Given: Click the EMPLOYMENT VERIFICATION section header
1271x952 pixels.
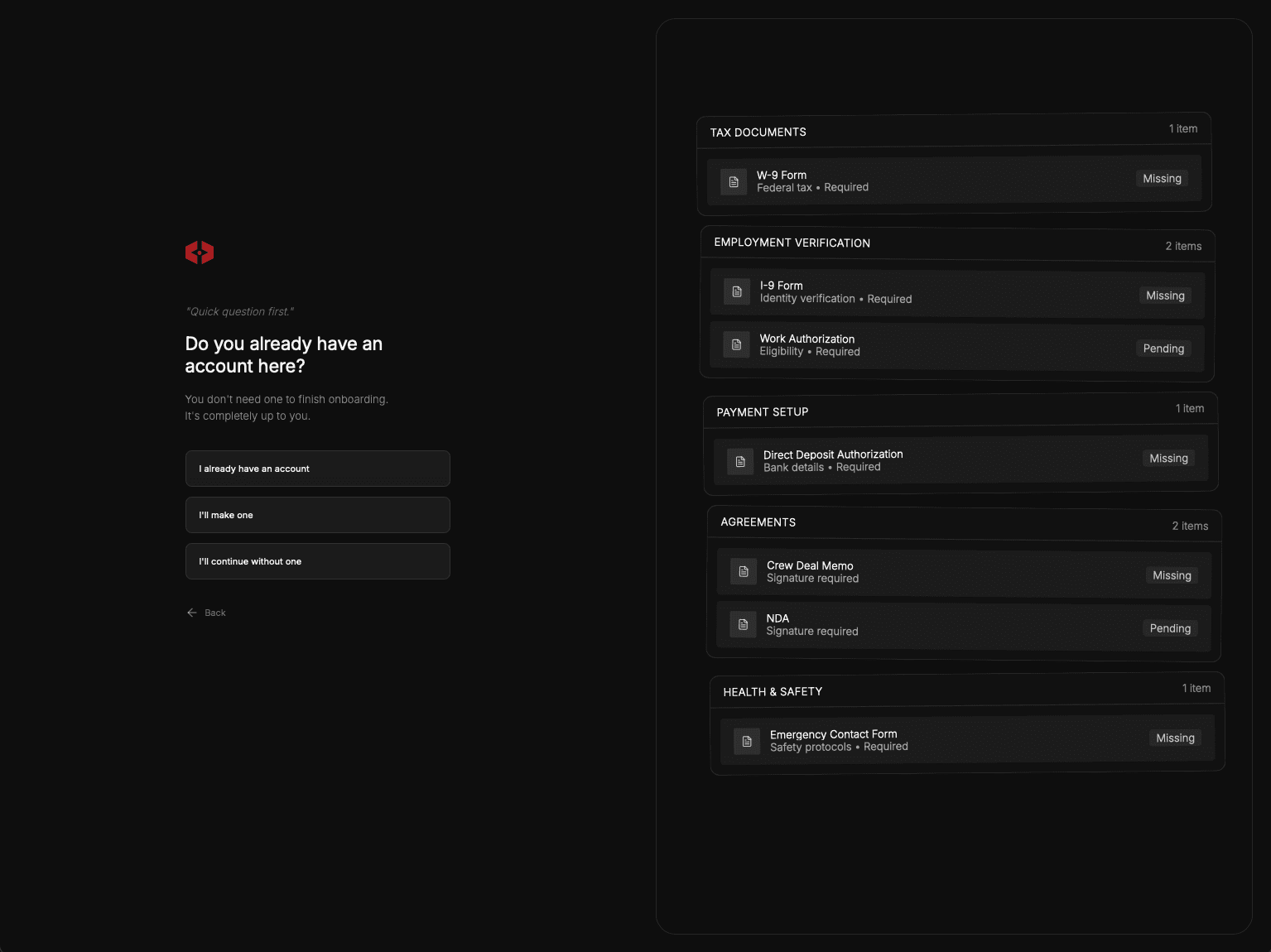Looking at the screenshot, I should pyautogui.click(x=957, y=244).
